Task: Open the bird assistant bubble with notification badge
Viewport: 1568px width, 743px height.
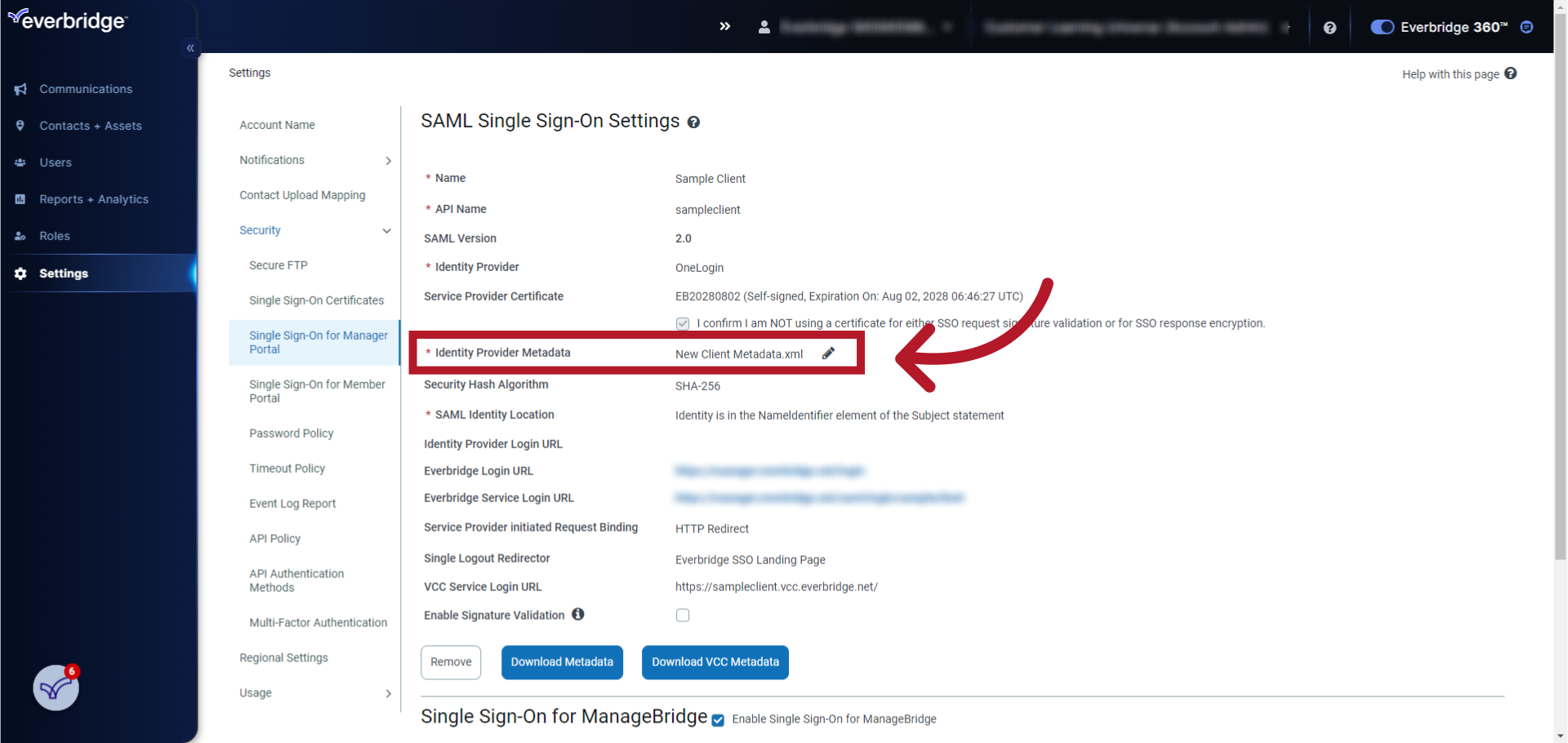Action: pos(54,687)
